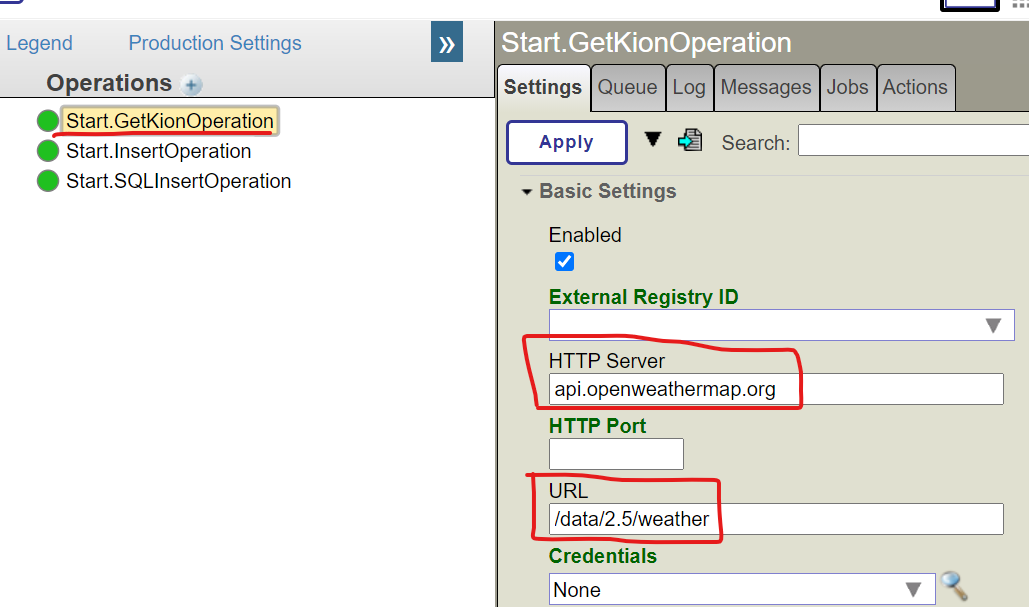Viewport: 1029px width, 607px height.
Task: Click green status dot of Start.GetKionOperation
Action: coord(47,121)
